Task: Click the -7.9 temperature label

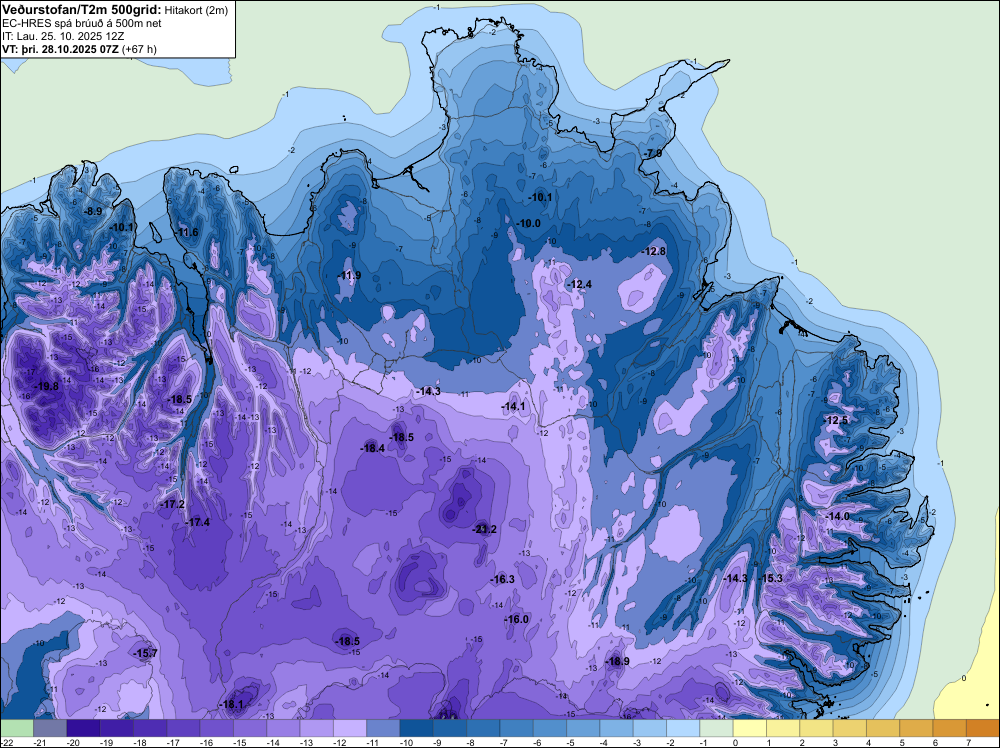Action: 652,154
